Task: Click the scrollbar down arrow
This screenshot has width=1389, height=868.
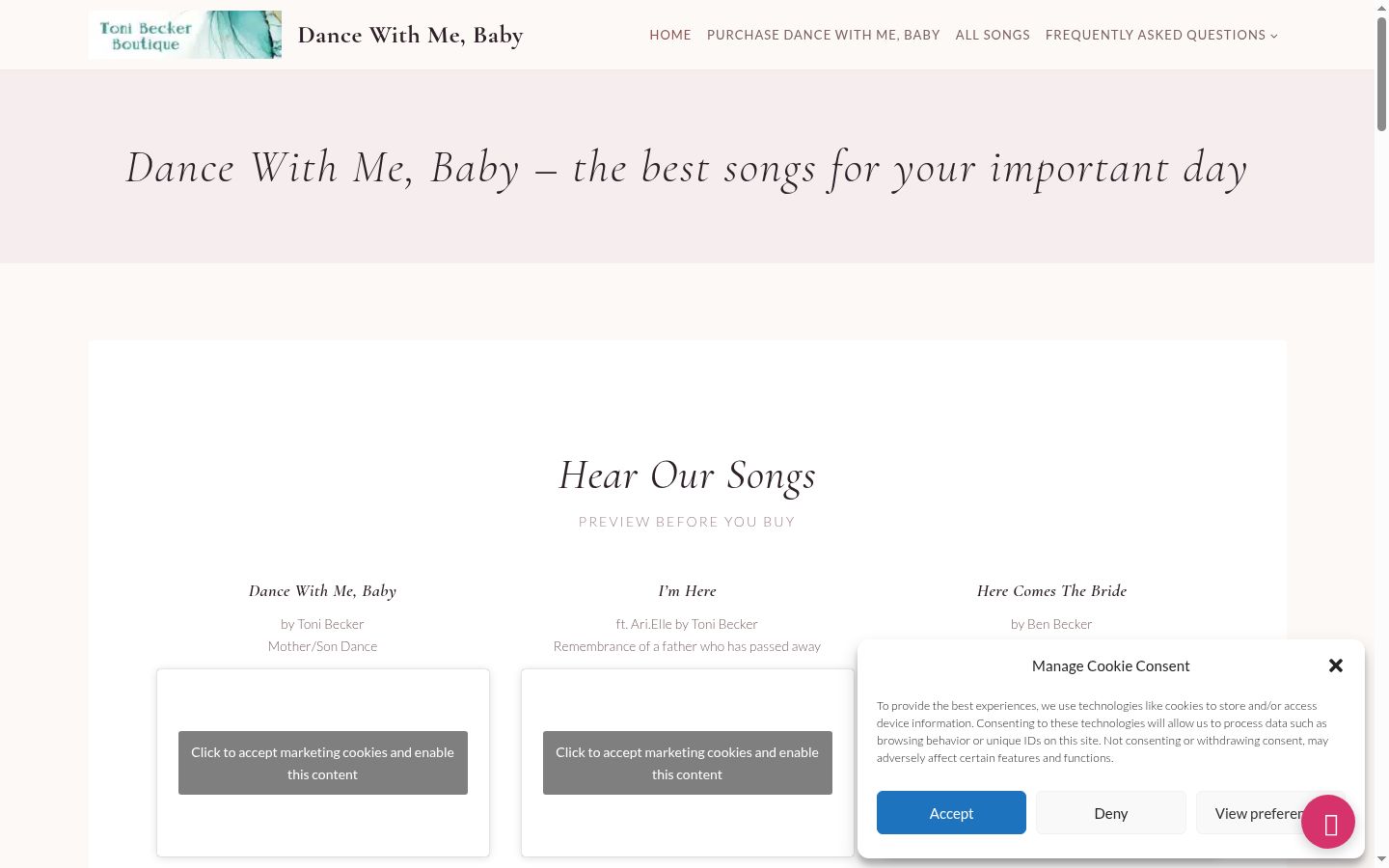Action: [x=1381, y=858]
